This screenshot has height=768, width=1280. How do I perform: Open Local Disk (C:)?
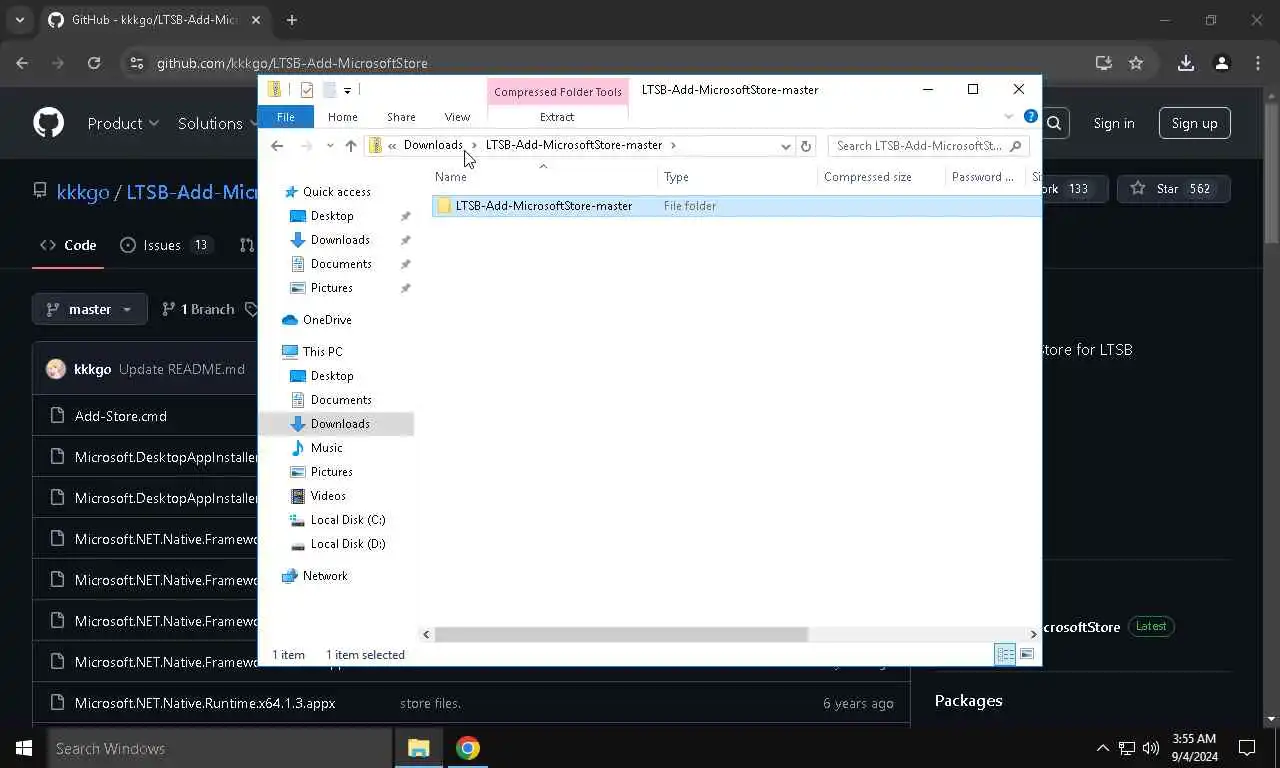347,520
